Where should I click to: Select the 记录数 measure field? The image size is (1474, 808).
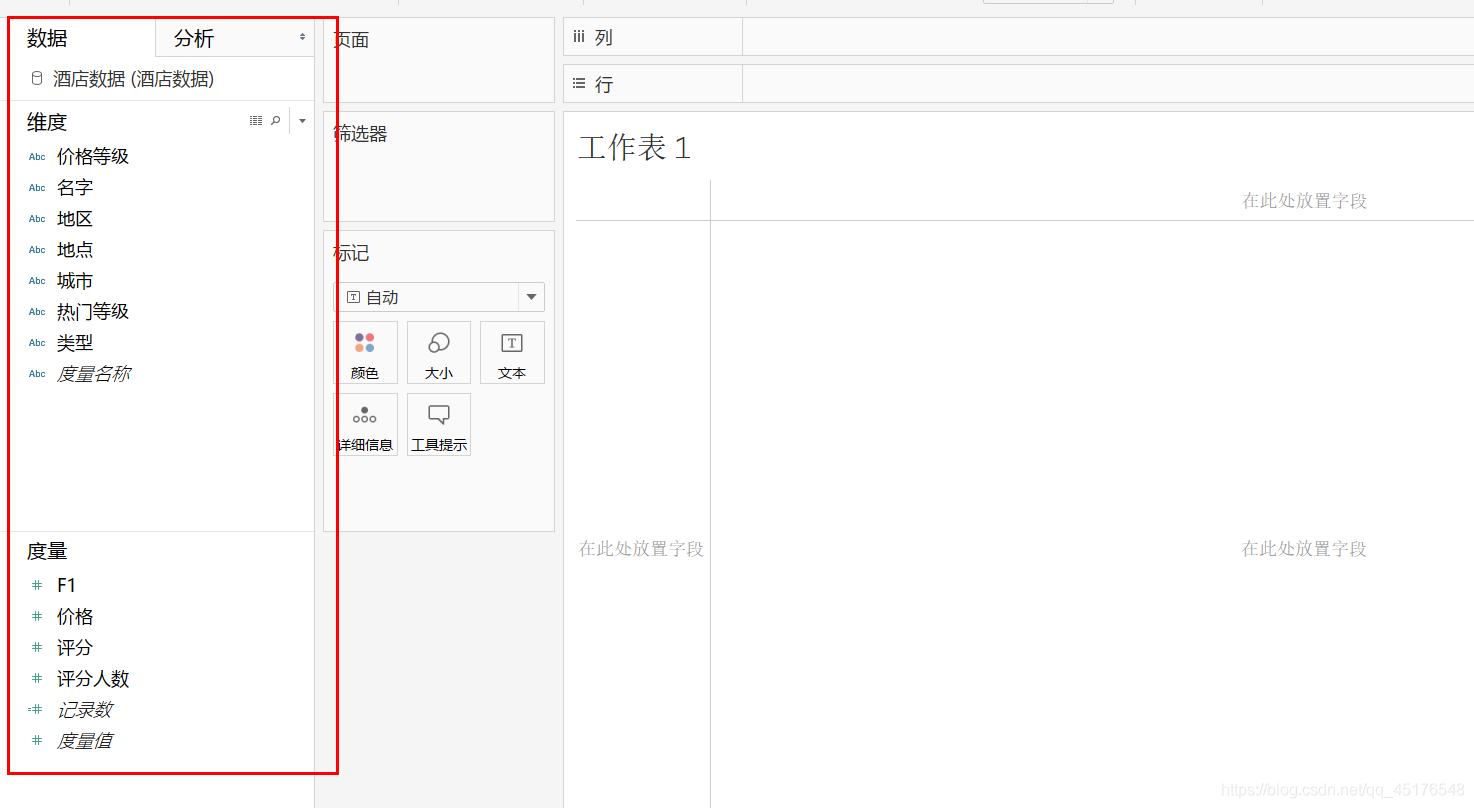point(84,709)
